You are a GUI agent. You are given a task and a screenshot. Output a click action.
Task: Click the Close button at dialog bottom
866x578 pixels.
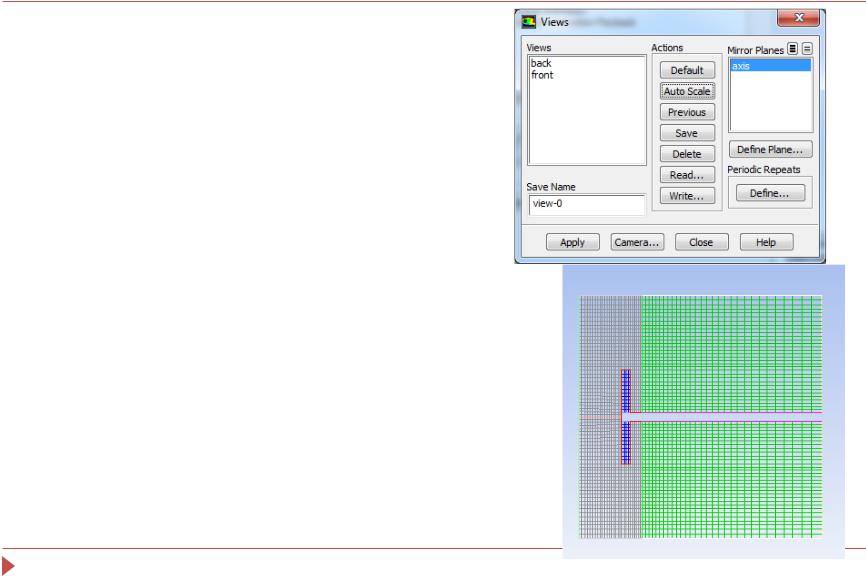701,242
